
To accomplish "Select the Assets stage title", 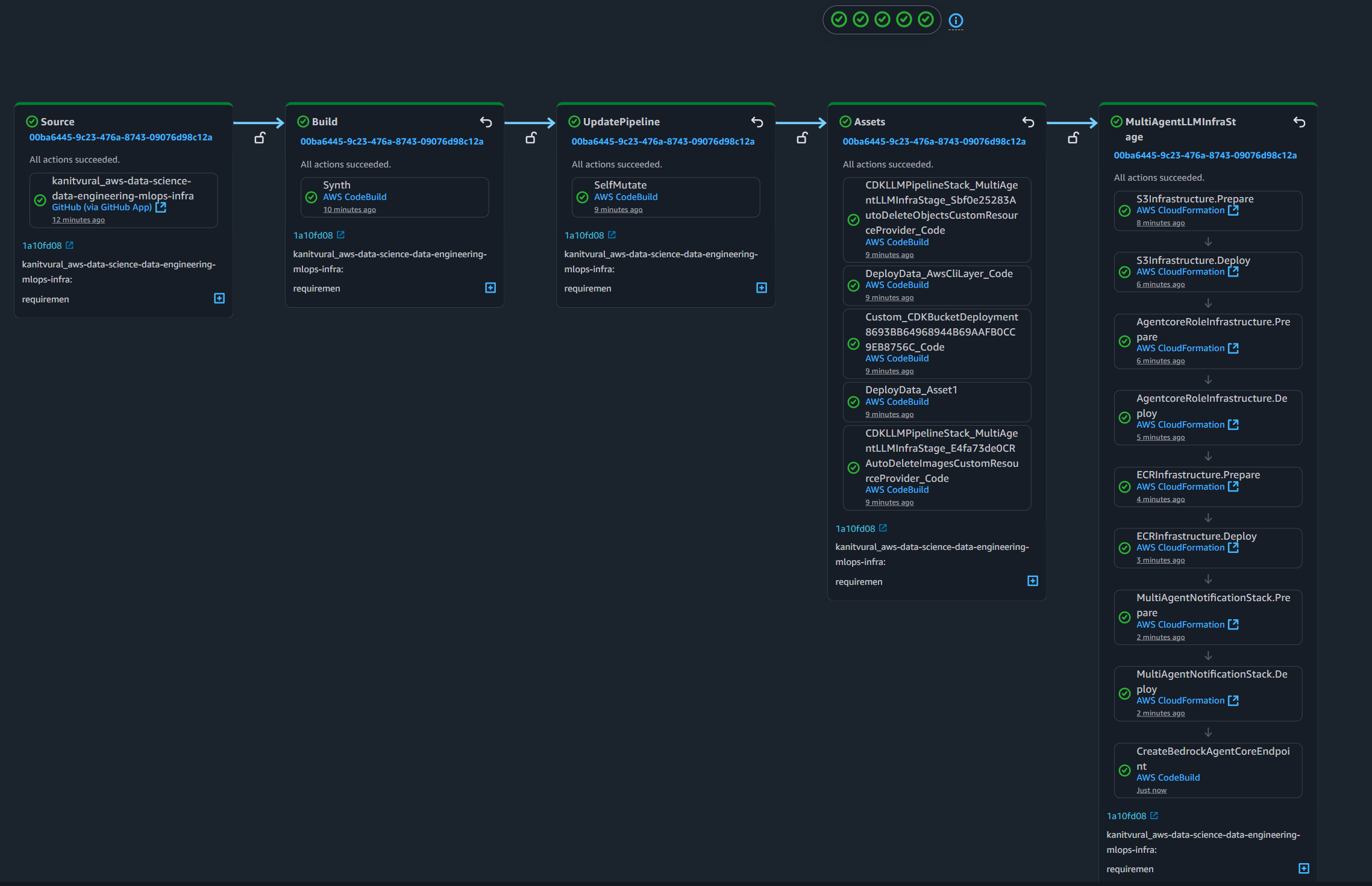I will click(x=869, y=122).
